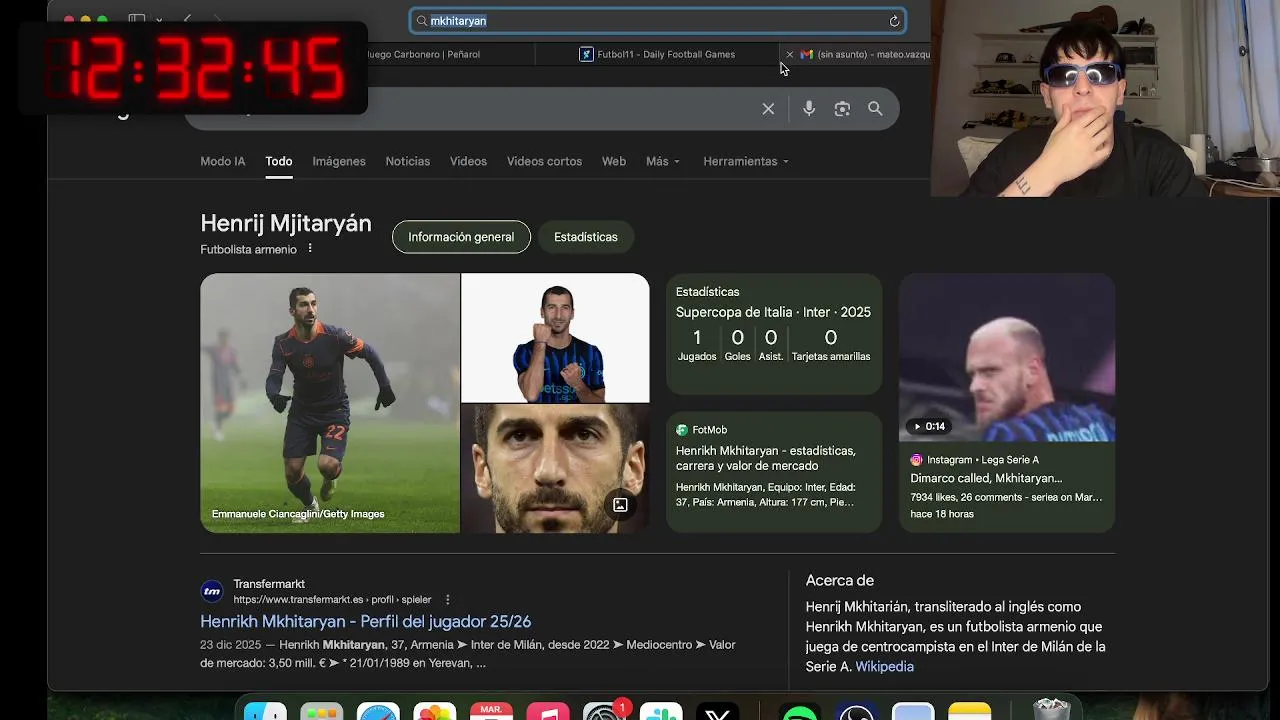Expand the Herramientas dropdown

(x=746, y=161)
